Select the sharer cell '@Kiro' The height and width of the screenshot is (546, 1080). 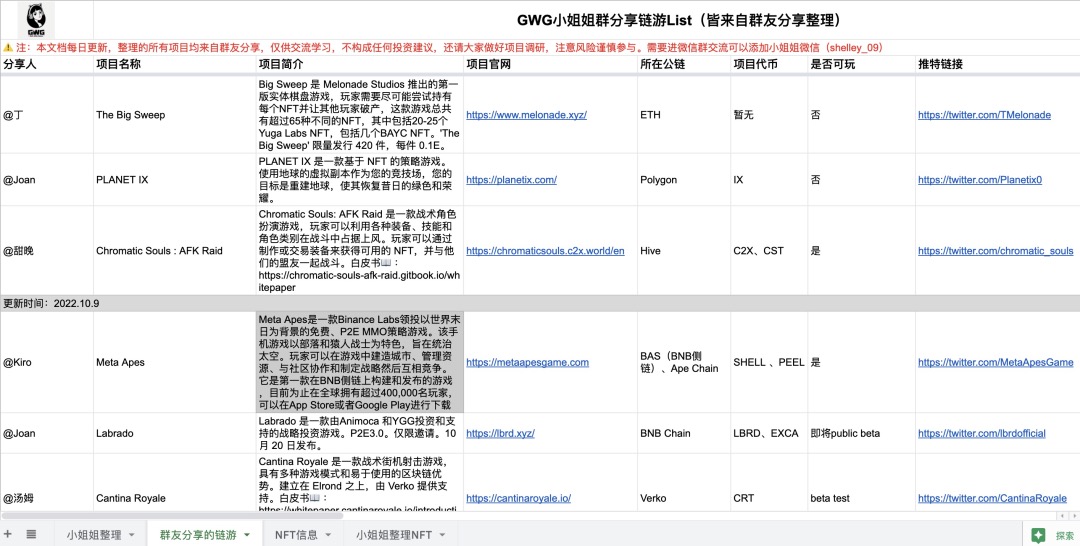pyautogui.click(x=47, y=362)
